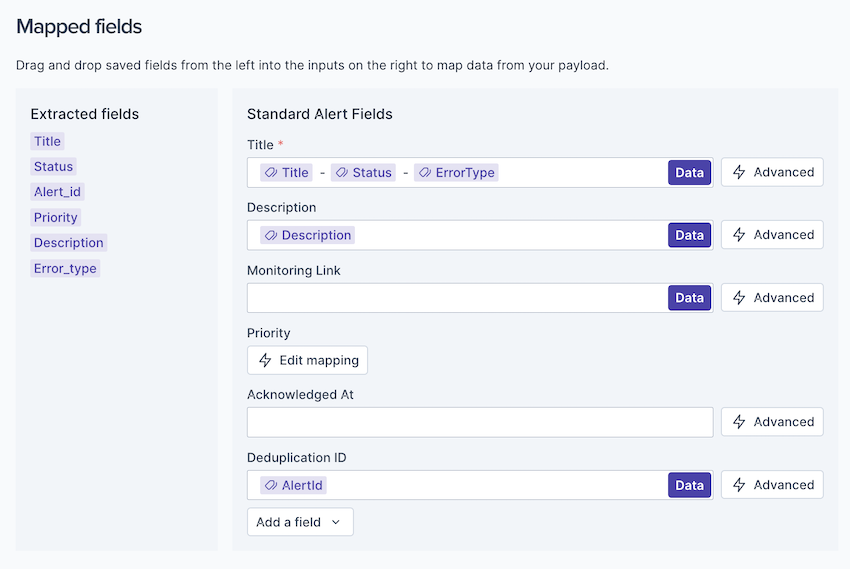This screenshot has width=850, height=569.
Task: Expand the Add a field dropdown
Action: tap(299, 522)
